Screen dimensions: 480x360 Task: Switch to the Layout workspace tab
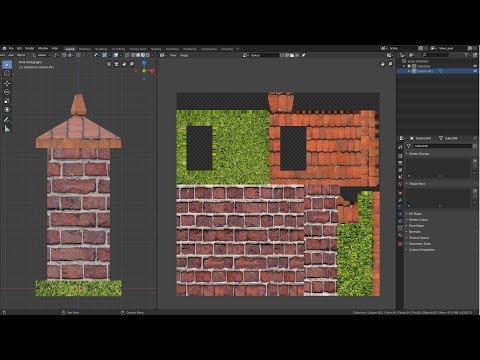pos(70,49)
